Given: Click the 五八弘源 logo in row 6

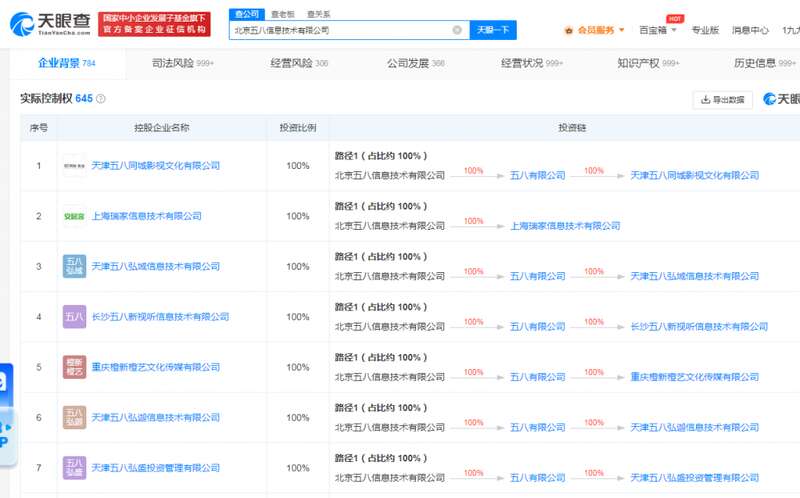Looking at the screenshot, I should click(x=74, y=417).
